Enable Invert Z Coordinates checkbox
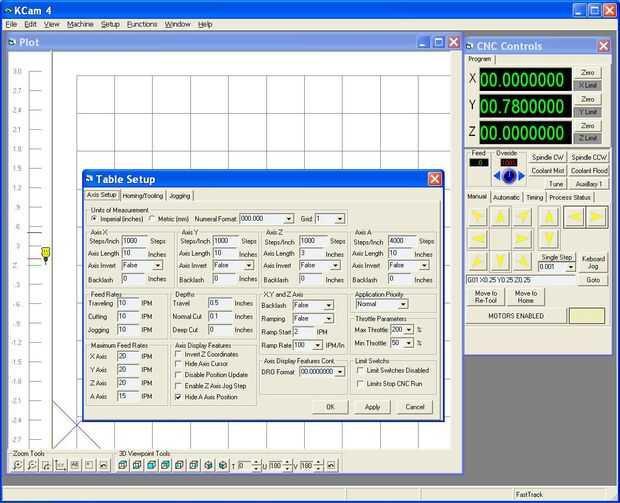 [x=181, y=354]
